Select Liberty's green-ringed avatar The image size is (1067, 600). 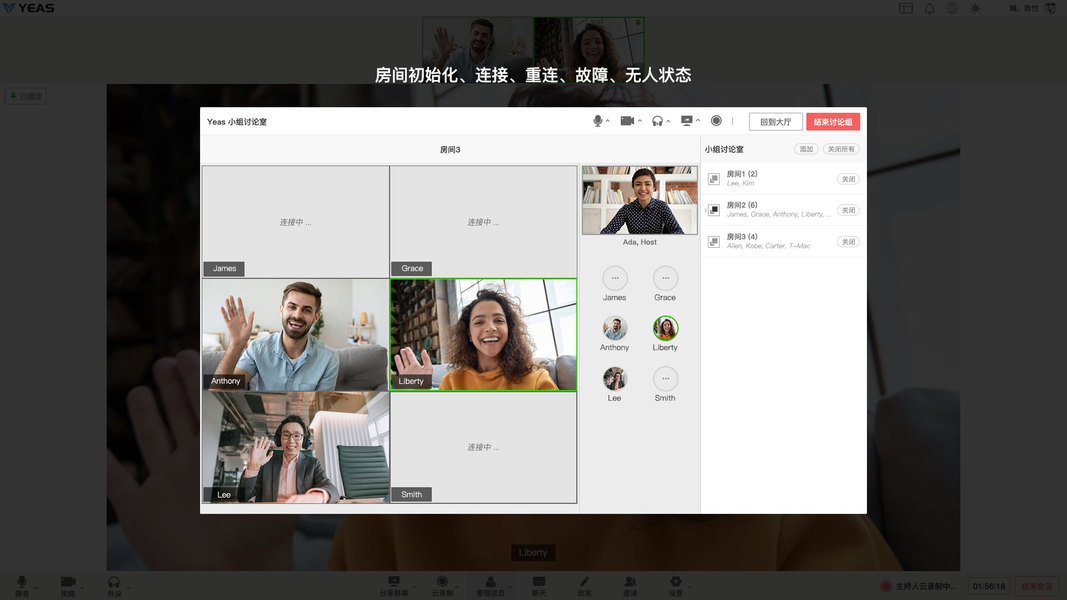[666, 329]
